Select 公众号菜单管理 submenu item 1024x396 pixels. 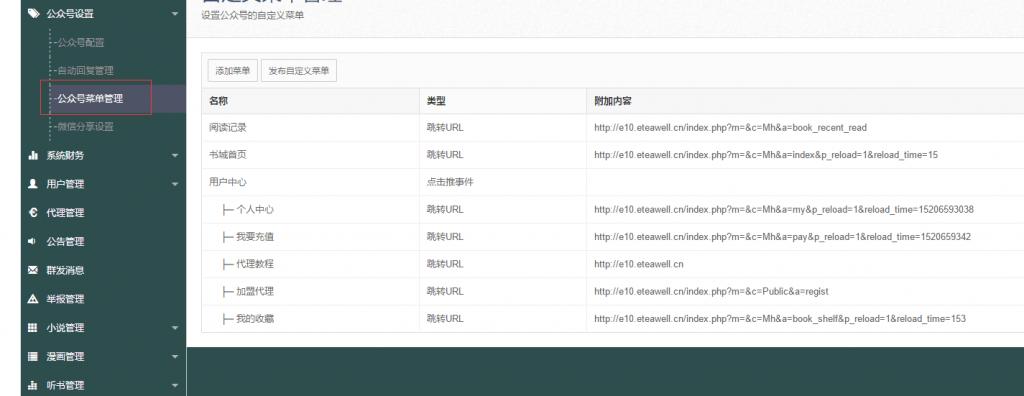[x=89, y=99]
